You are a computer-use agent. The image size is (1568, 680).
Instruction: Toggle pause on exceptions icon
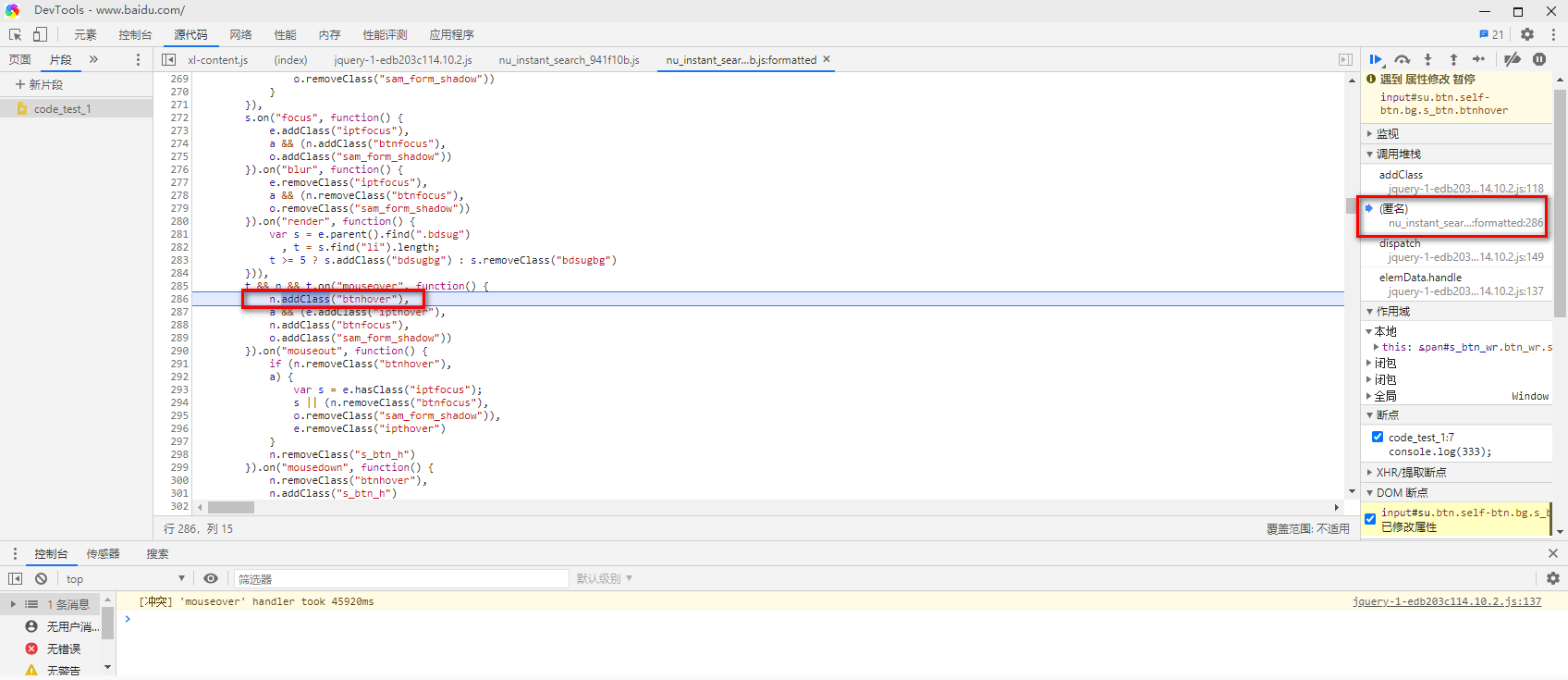(x=1539, y=59)
